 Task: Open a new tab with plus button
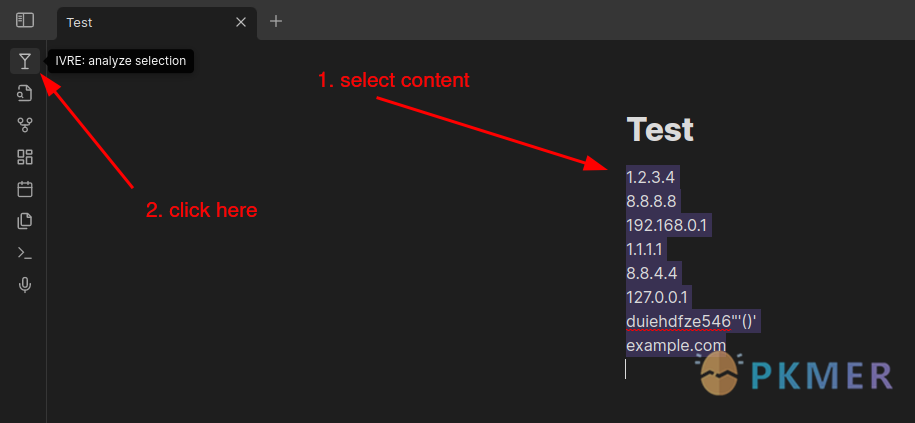coord(276,22)
